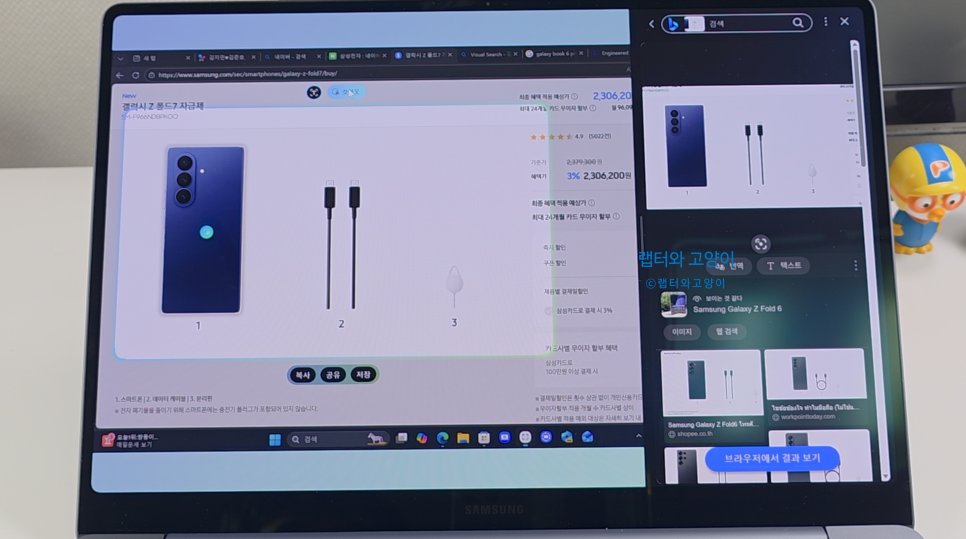Open Microsoft Store from the taskbar
The height and width of the screenshot is (539, 966).
[484, 438]
